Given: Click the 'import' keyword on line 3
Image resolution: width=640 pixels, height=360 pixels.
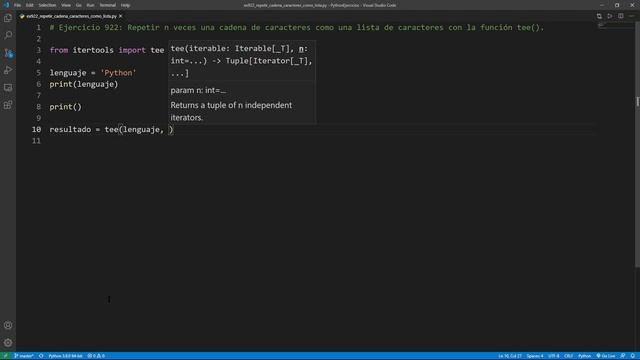Looking at the screenshot, I should click(x=132, y=50).
